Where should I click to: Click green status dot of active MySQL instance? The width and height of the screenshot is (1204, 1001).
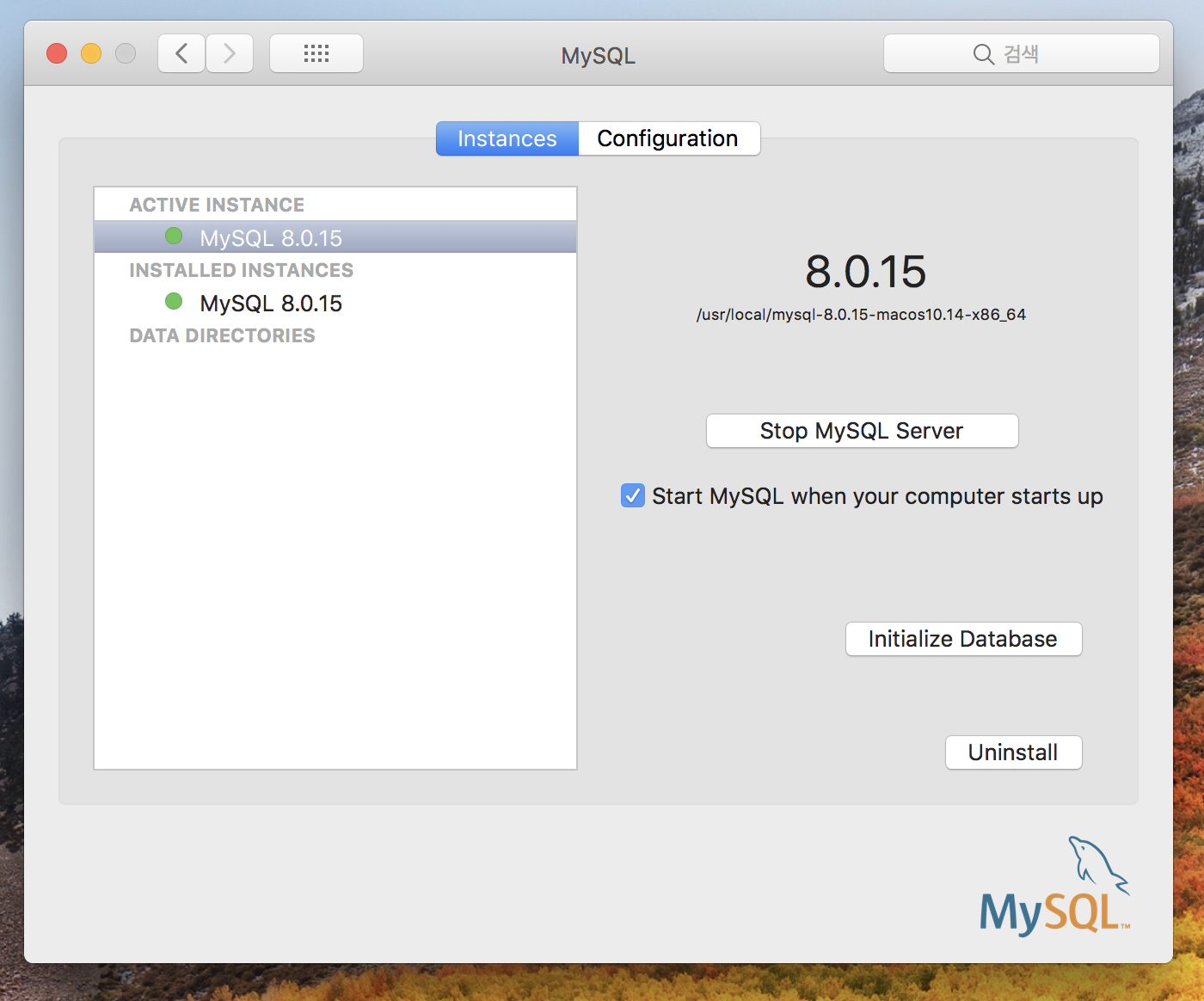coord(174,236)
